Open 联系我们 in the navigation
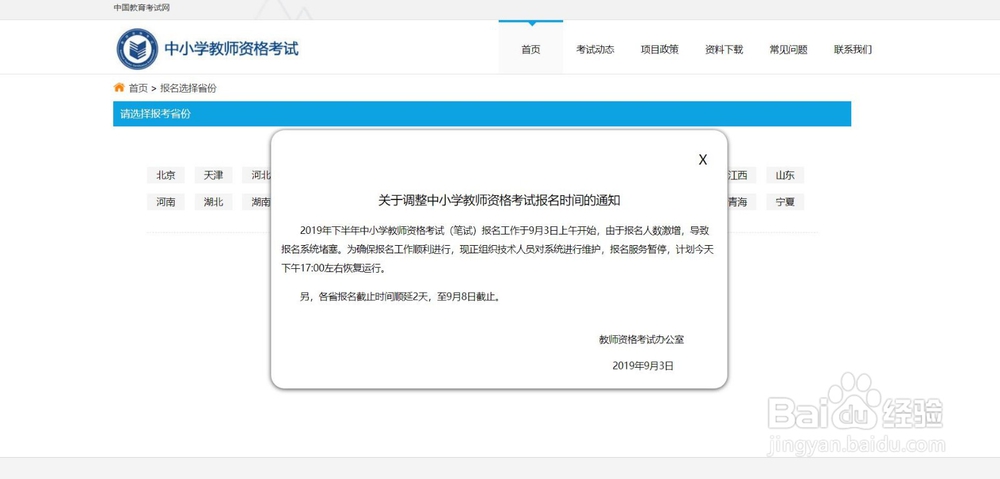1000x479 pixels. click(853, 49)
